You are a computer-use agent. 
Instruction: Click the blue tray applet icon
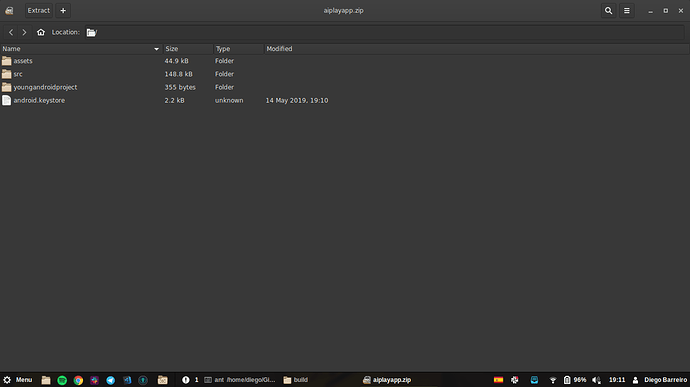pyautogui.click(x=534, y=380)
